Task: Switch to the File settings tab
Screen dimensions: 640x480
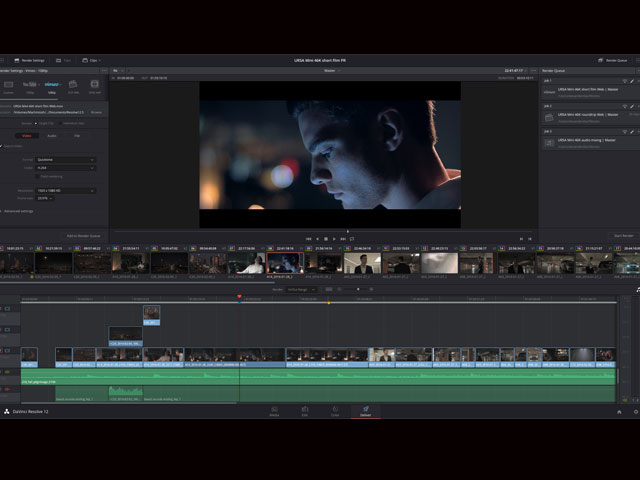Action: click(77, 136)
